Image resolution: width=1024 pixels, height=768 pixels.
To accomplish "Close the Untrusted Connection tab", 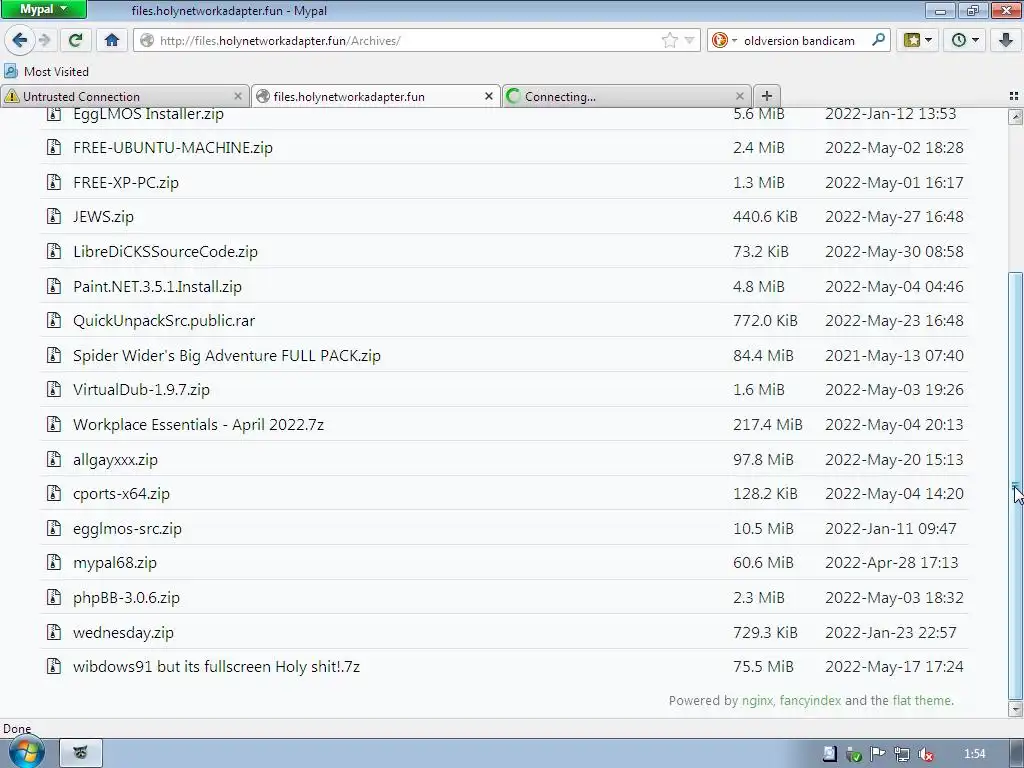I will 238,96.
